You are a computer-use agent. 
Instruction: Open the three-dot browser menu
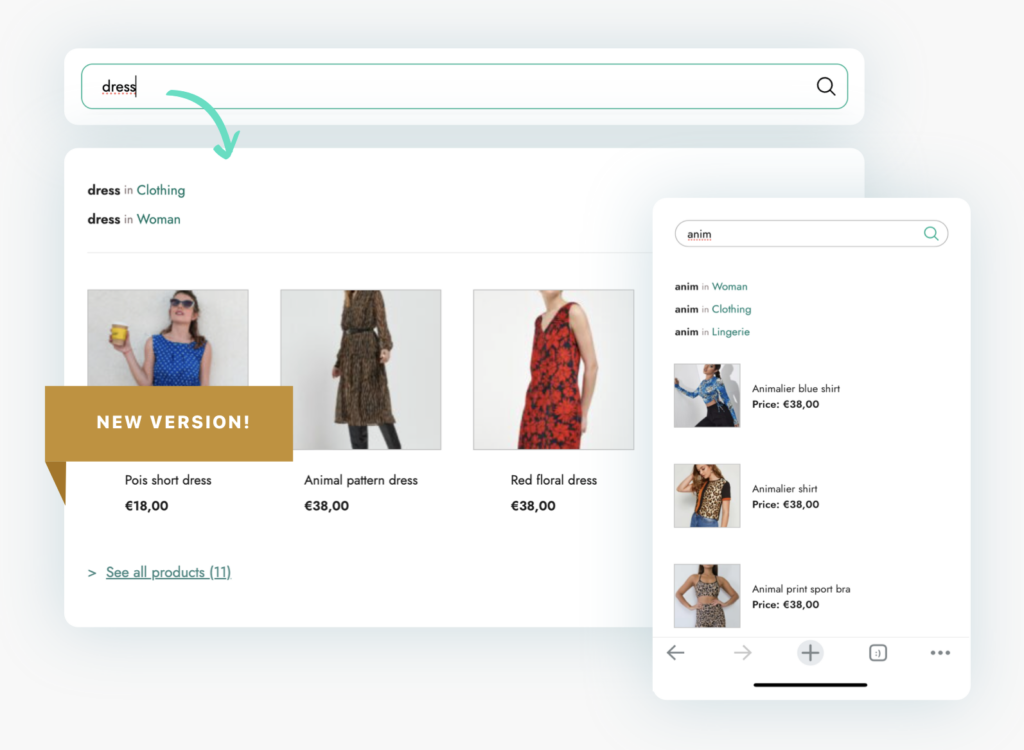tap(940, 653)
